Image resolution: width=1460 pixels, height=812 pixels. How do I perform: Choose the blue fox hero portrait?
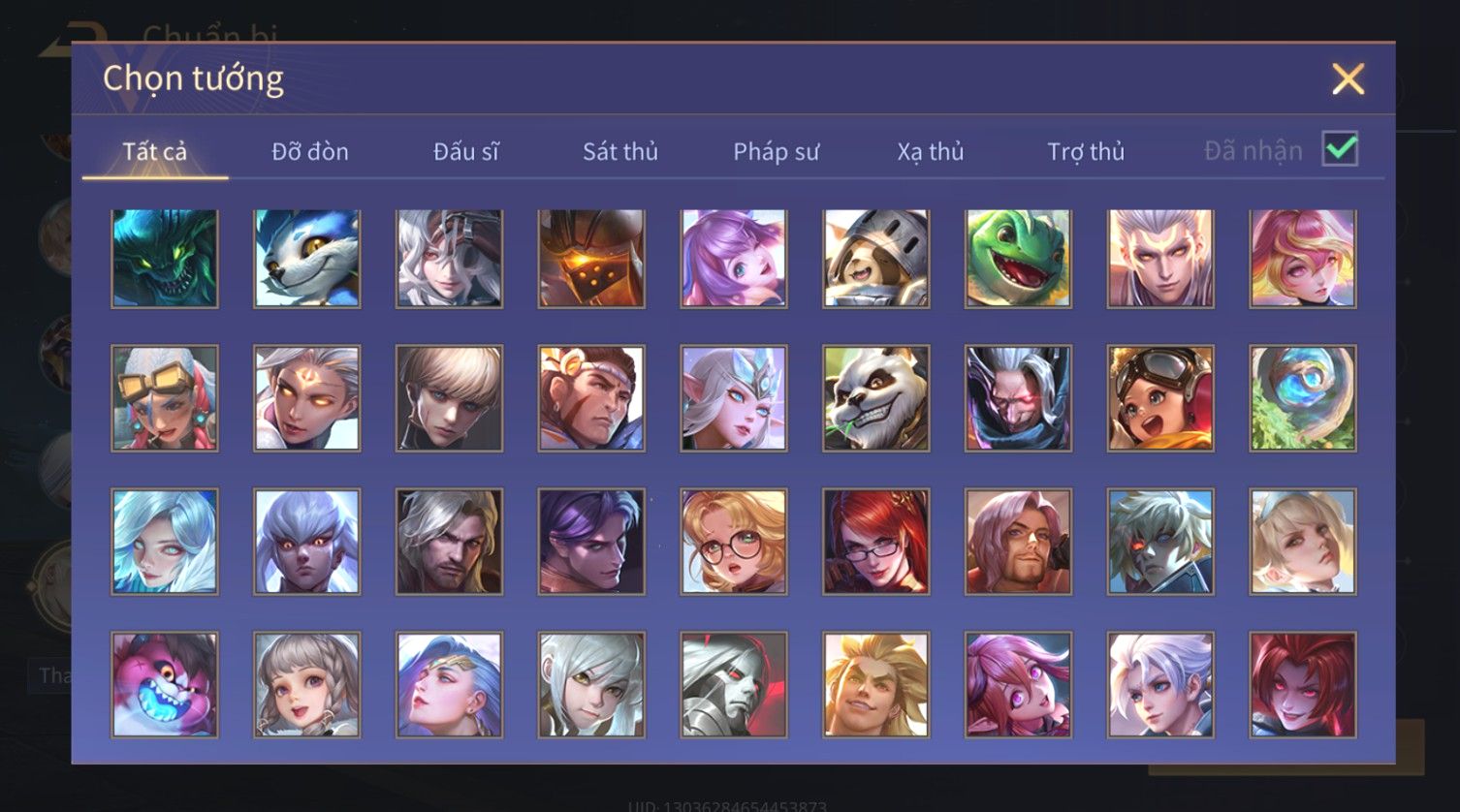point(307,259)
